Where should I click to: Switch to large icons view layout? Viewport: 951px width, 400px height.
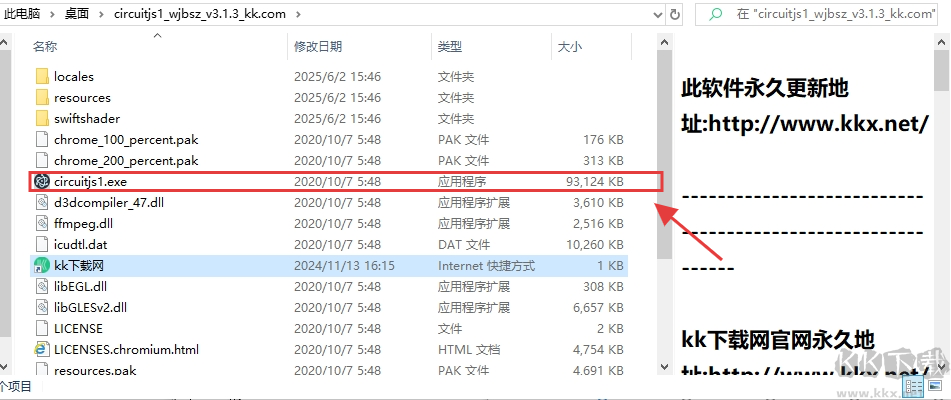coord(934,386)
